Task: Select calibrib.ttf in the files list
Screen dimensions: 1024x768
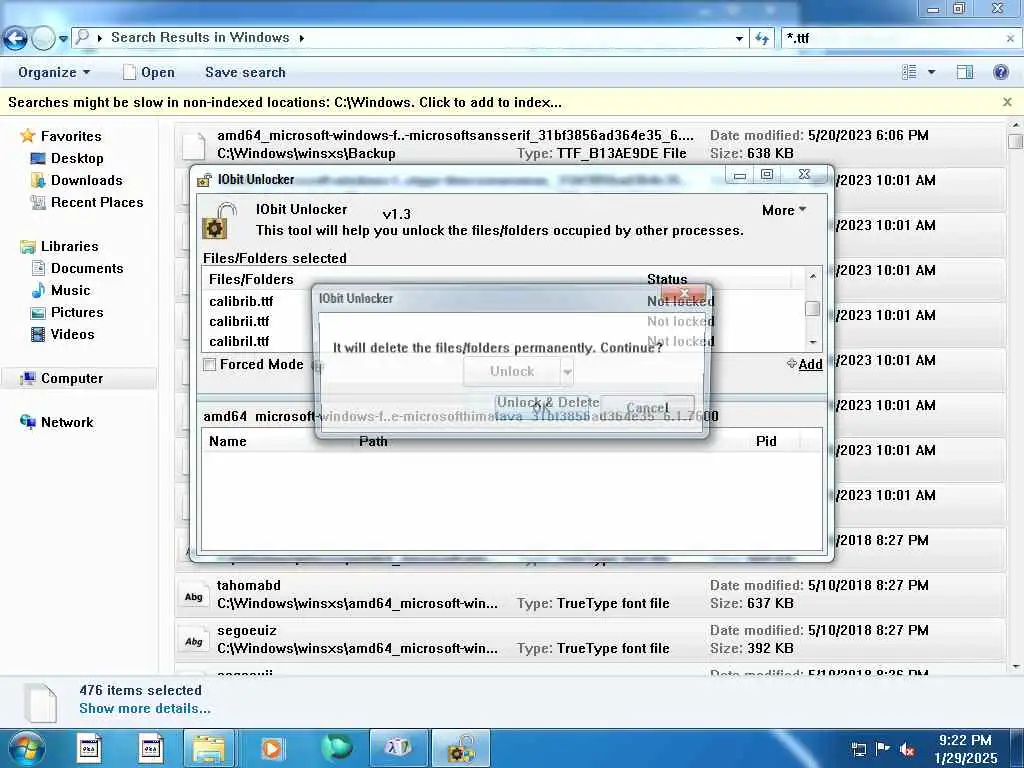Action: [241, 302]
